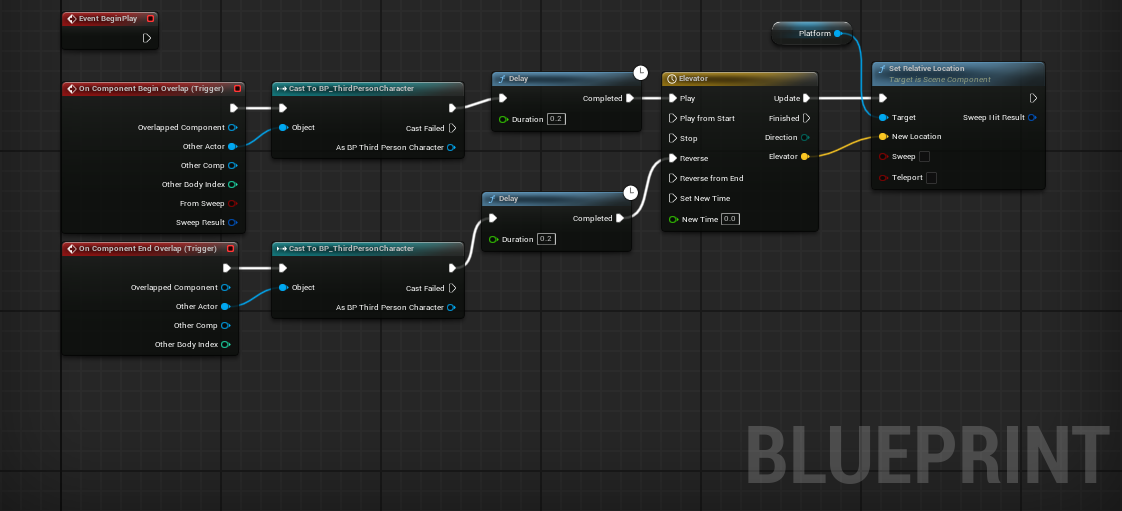
Task: Click Duration pin on the upper Delay node
Action: pyautogui.click(x=503, y=120)
